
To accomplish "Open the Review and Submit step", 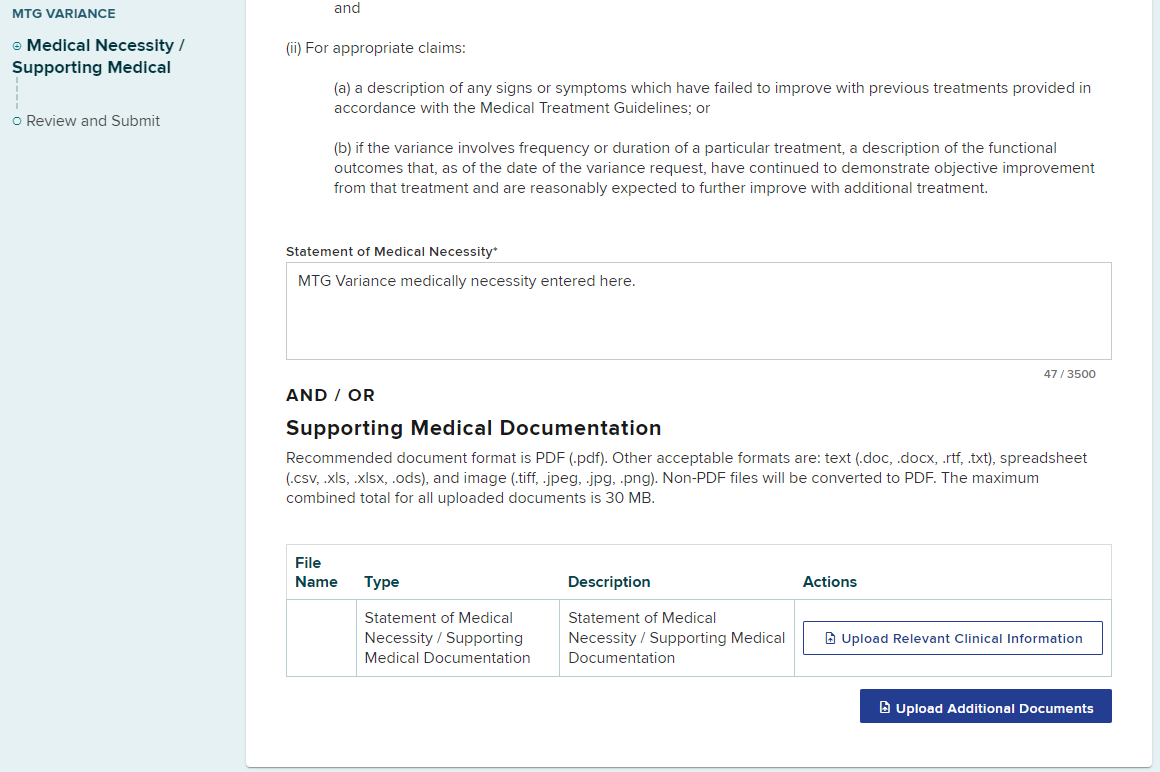I will (93, 121).
